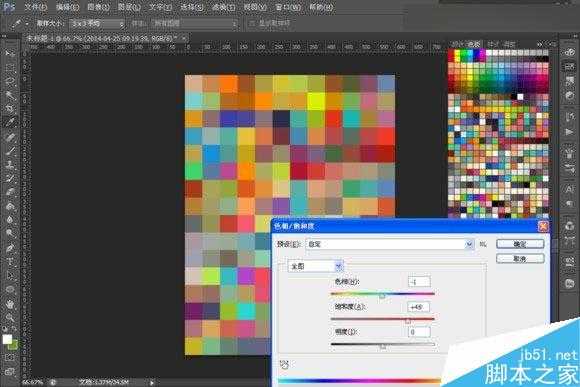Open the 图层(L) menu
580x387 pixels.
click(x=129, y=7)
